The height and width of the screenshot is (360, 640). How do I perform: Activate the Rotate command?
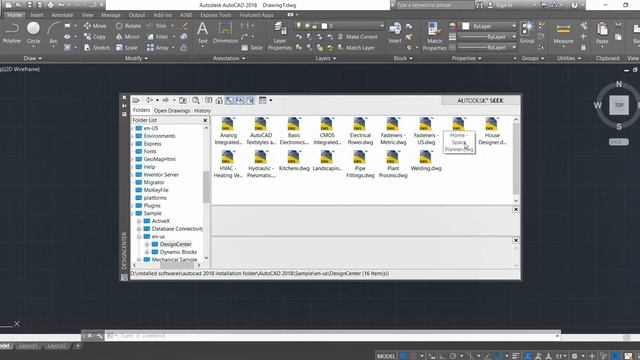pos(128,26)
